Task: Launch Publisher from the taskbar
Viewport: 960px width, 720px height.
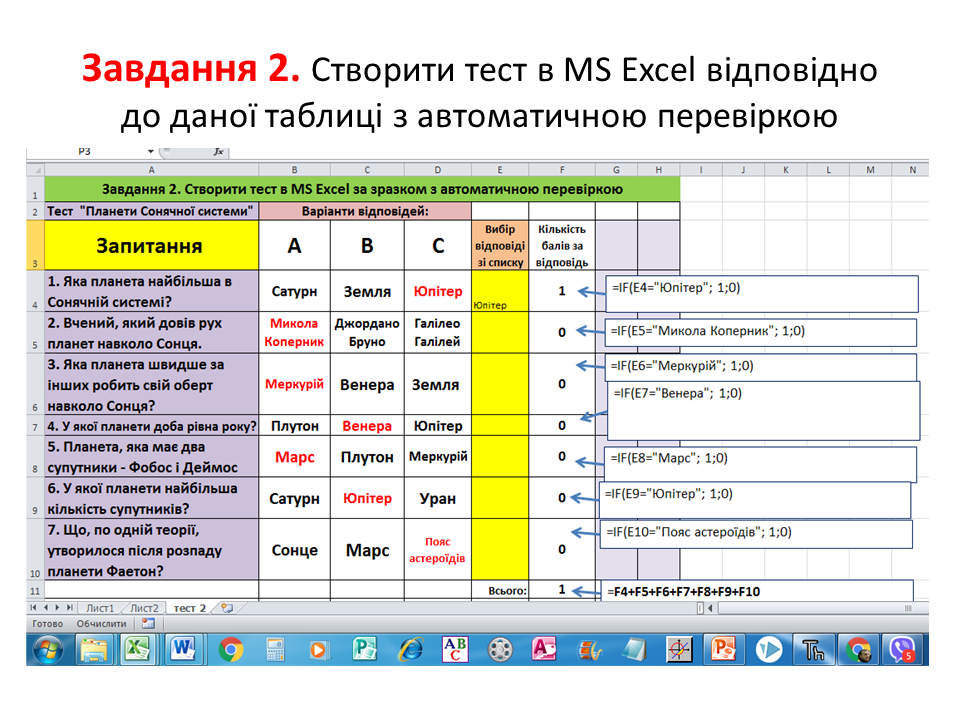Action: click(364, 650)
